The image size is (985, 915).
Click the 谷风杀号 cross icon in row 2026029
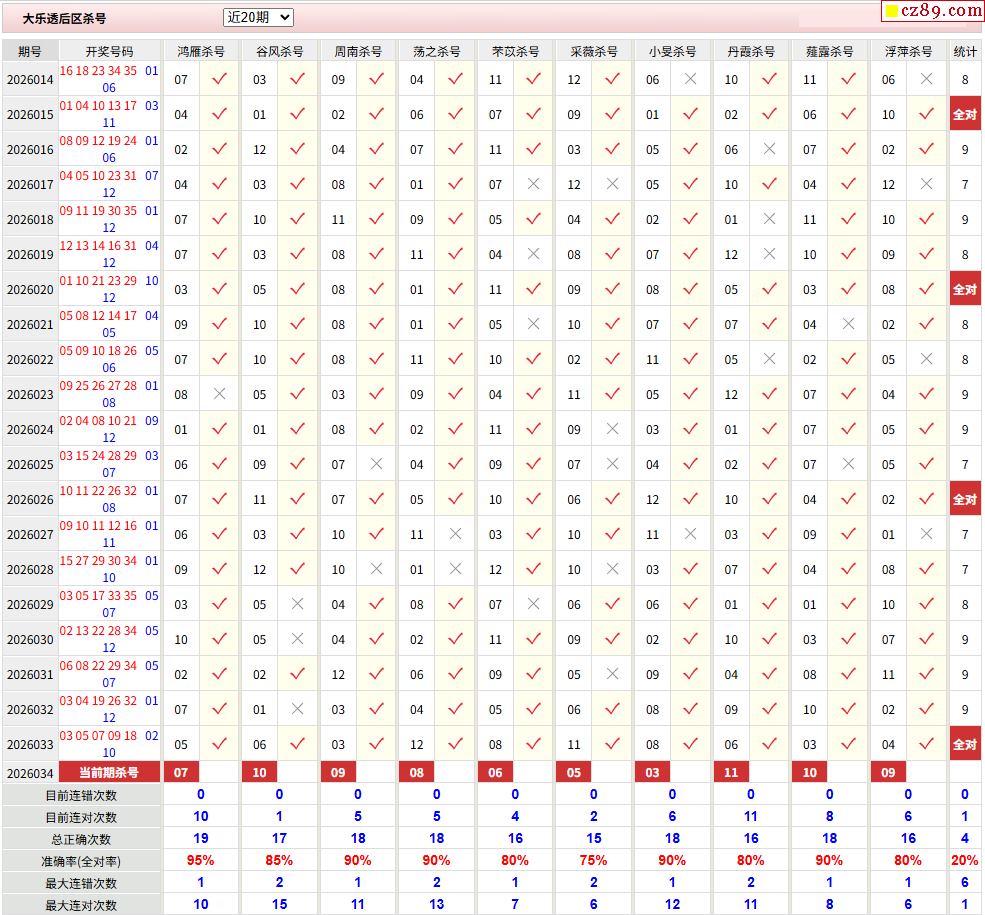(x=297, y=604)
